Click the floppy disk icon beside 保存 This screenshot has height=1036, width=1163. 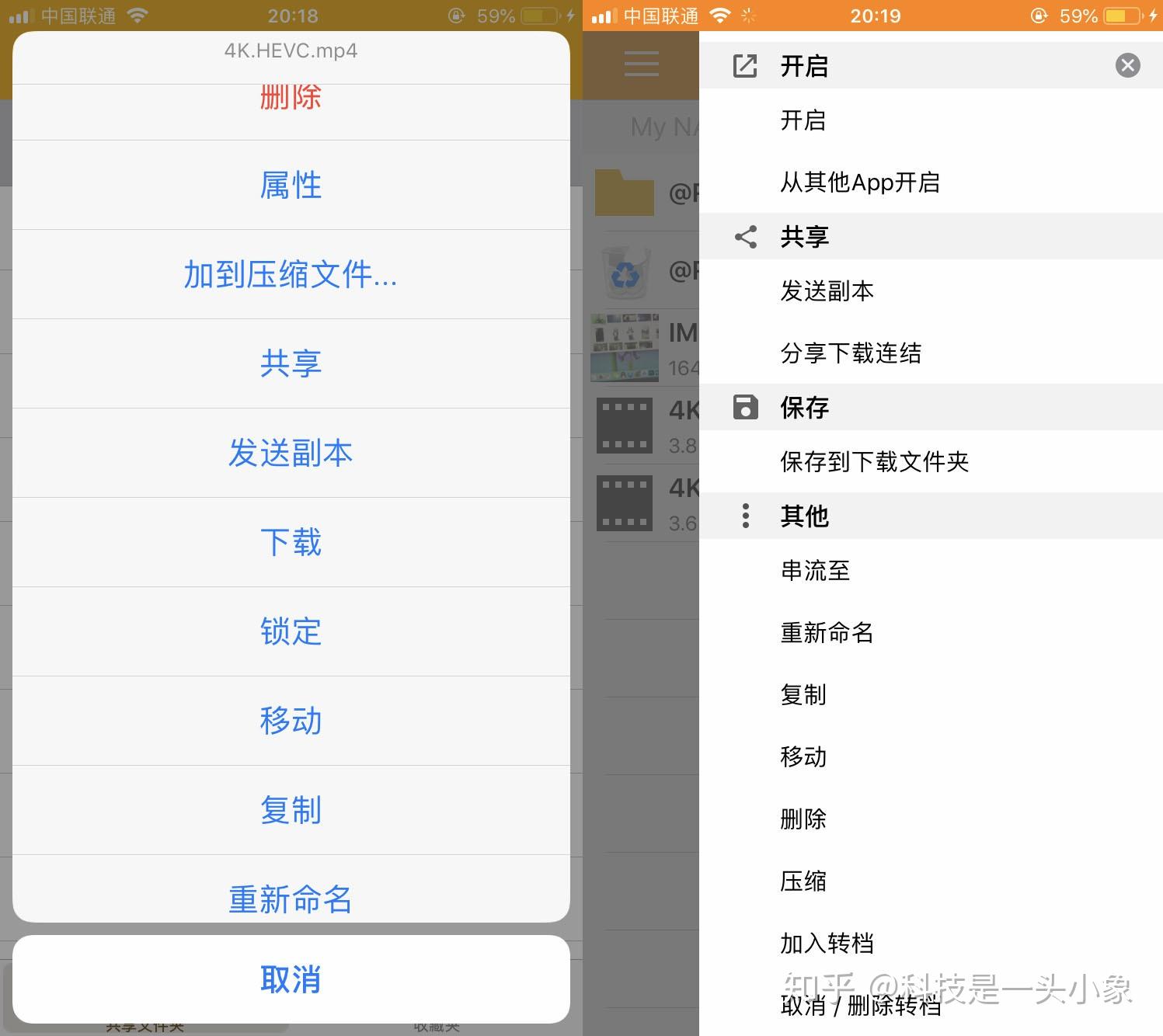pyautogui.click(x=745, y=407)
